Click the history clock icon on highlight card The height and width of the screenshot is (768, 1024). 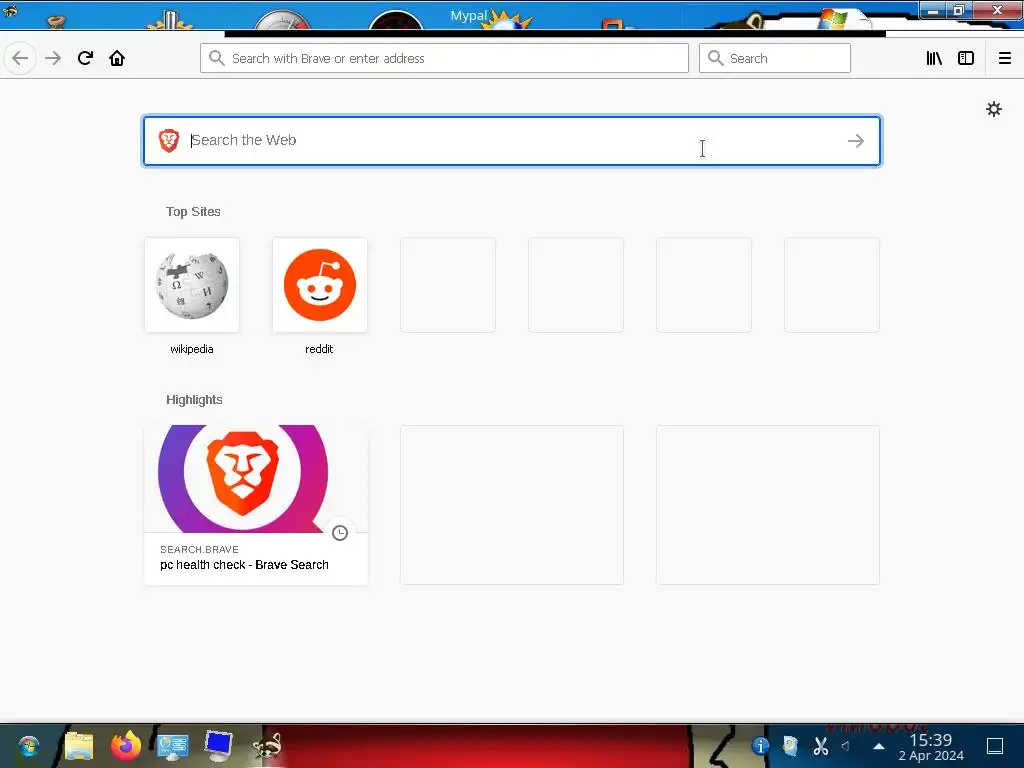tap(340, 533)
